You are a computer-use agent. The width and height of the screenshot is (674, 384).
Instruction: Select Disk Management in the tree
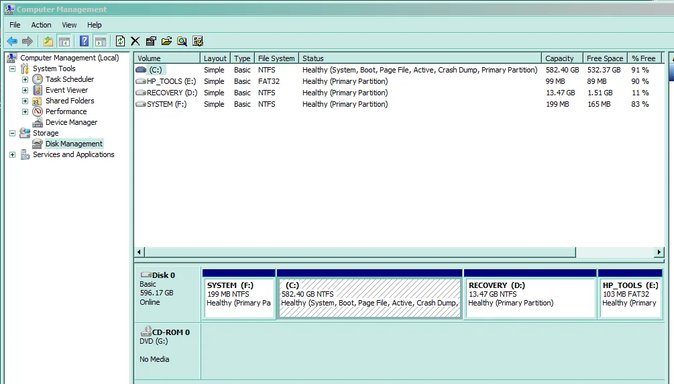(74, 144)
